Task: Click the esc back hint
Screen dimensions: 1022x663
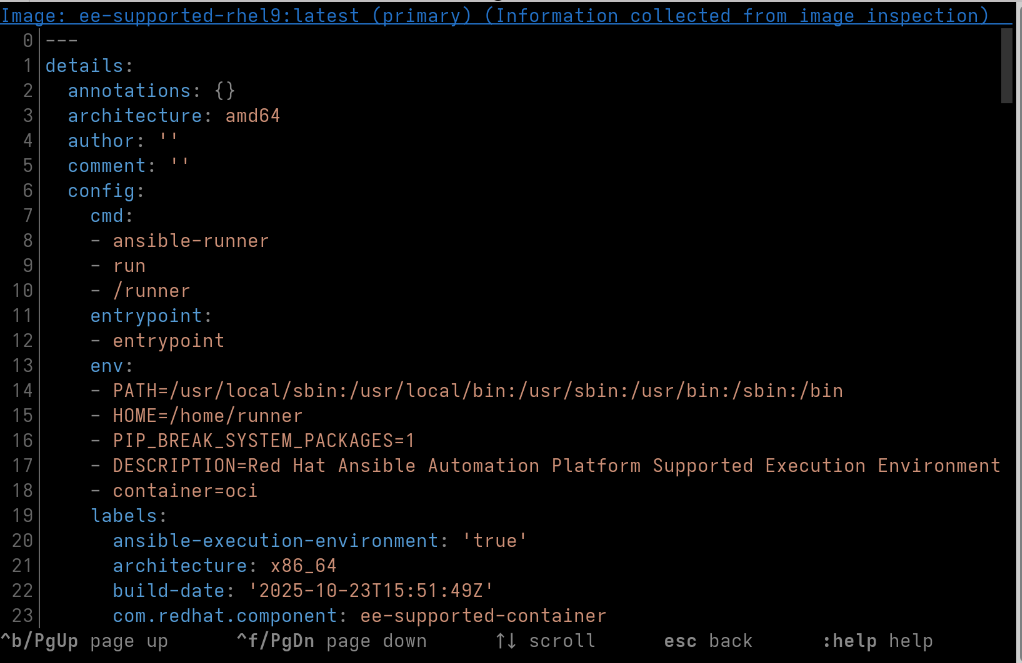Action: coord(708,641)
